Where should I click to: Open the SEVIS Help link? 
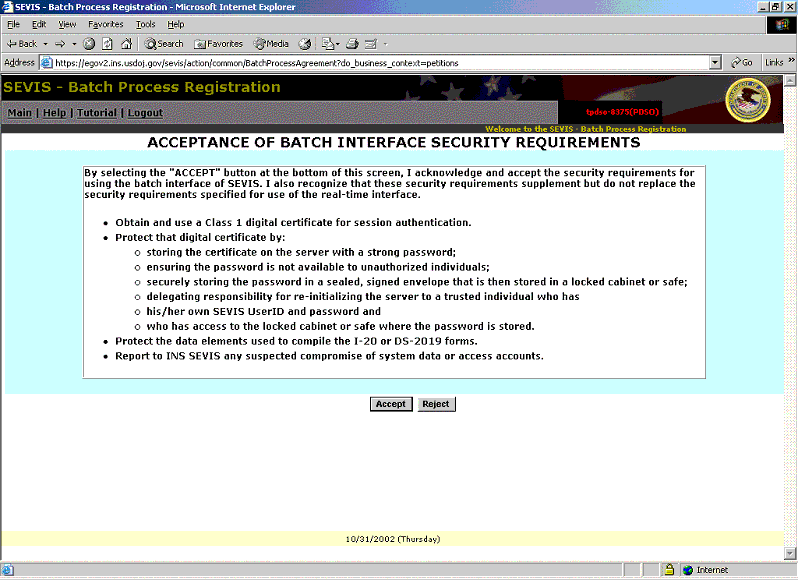pyautogui.click(x=54, y=112)
